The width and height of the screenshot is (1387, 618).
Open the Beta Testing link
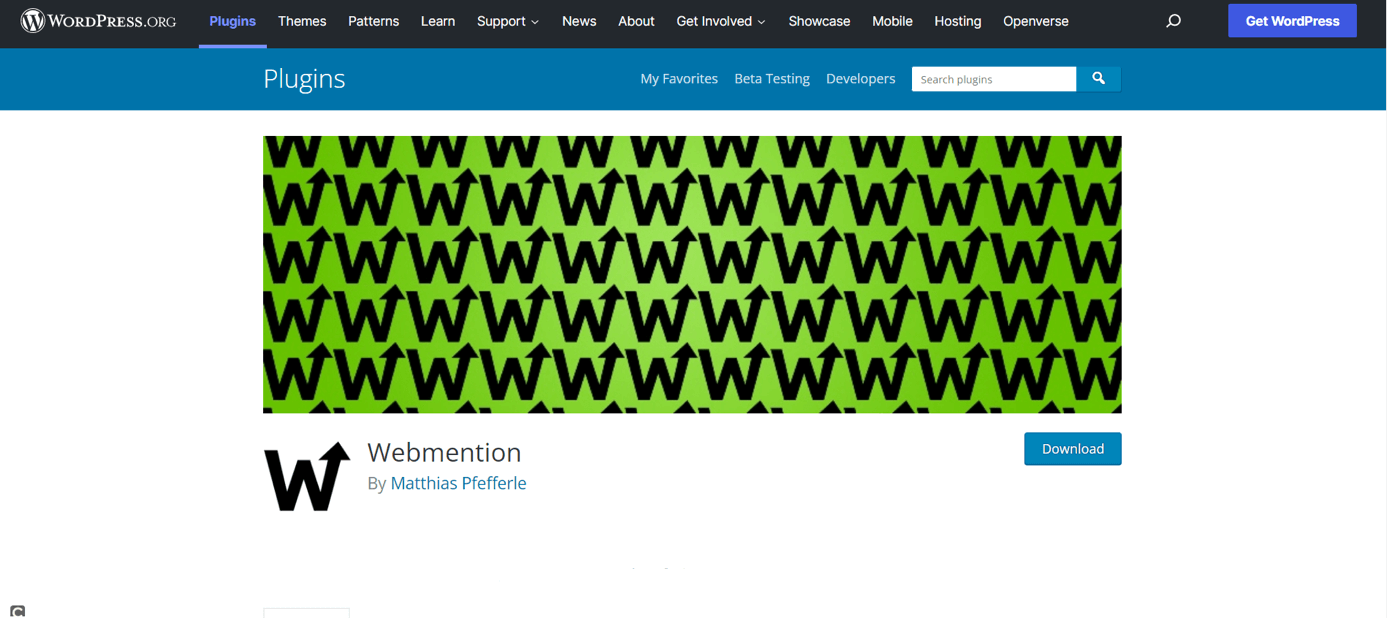(771, 79)
